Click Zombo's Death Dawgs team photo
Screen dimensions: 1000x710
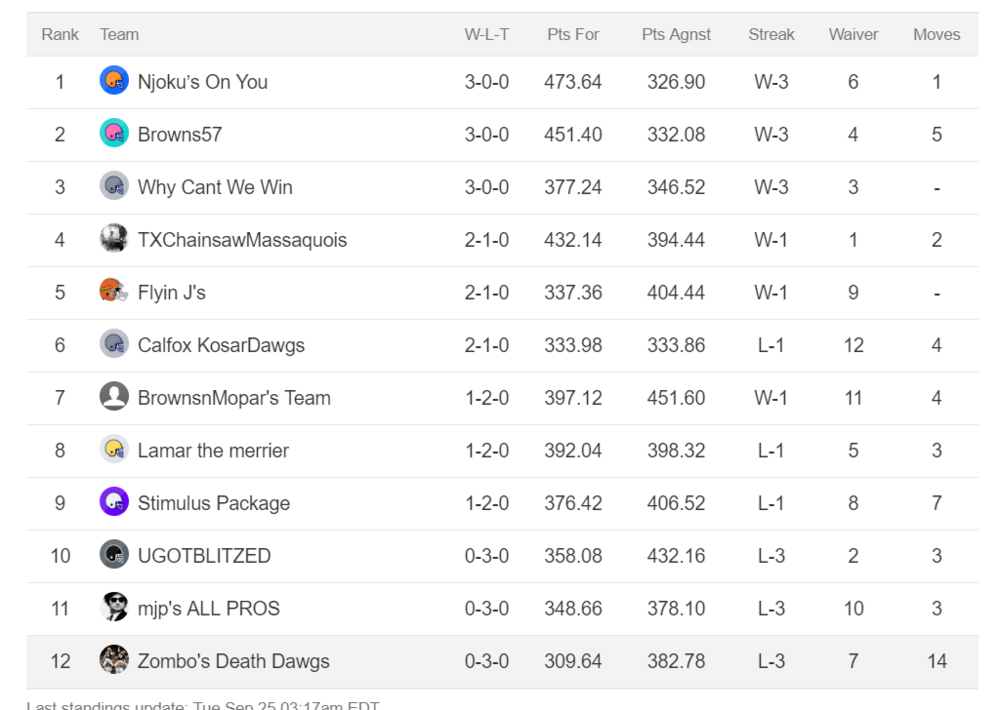pos(114,660)
